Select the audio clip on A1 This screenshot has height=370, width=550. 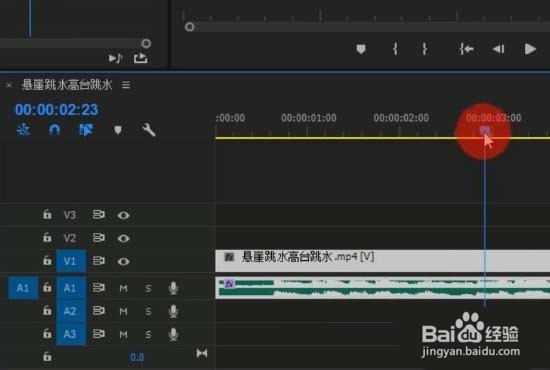click(x=382, y=288)
